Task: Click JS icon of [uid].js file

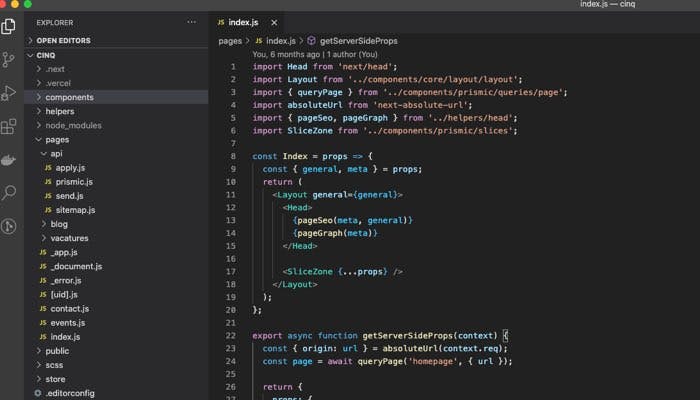Action: pyautogui.click(x=43, y=295)
